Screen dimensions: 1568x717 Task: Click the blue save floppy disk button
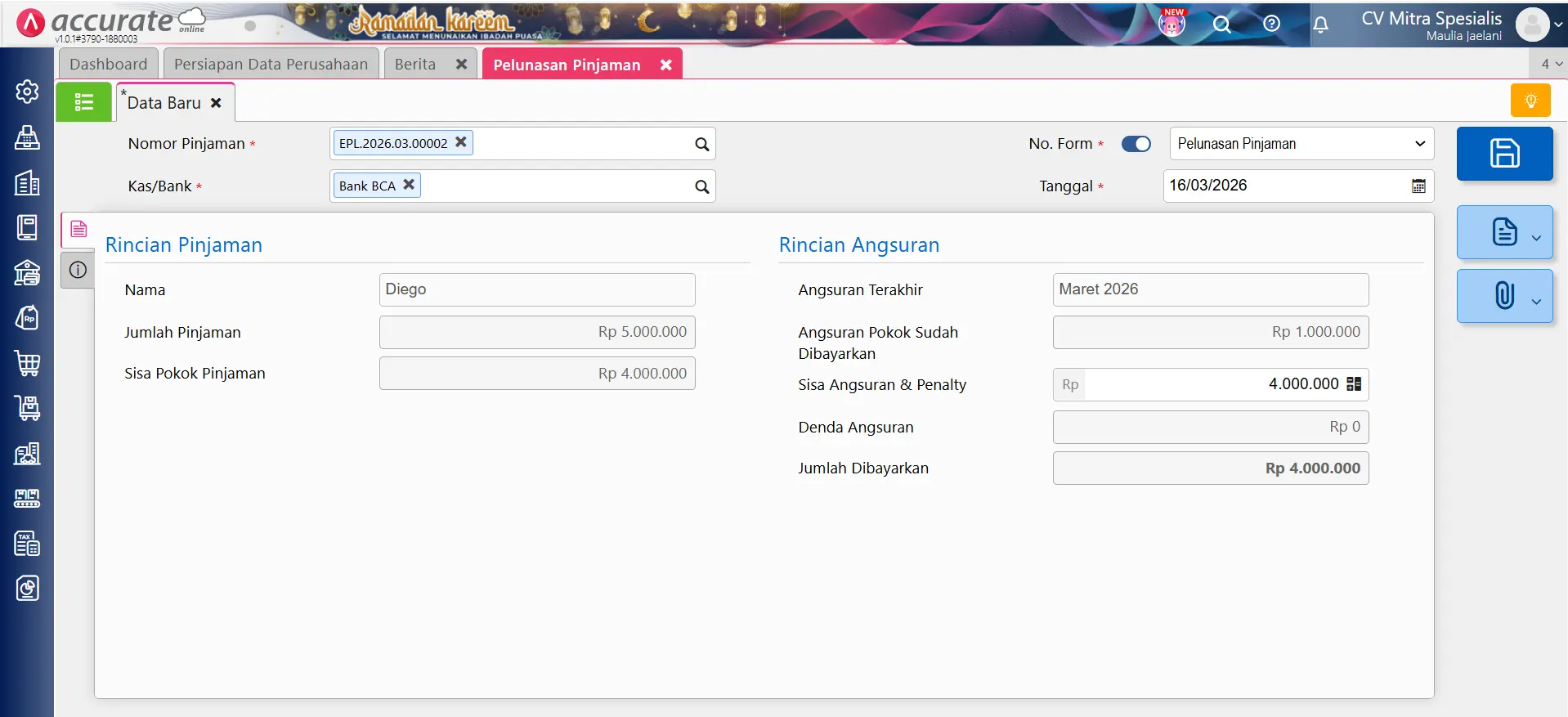tap(1503, 154)
